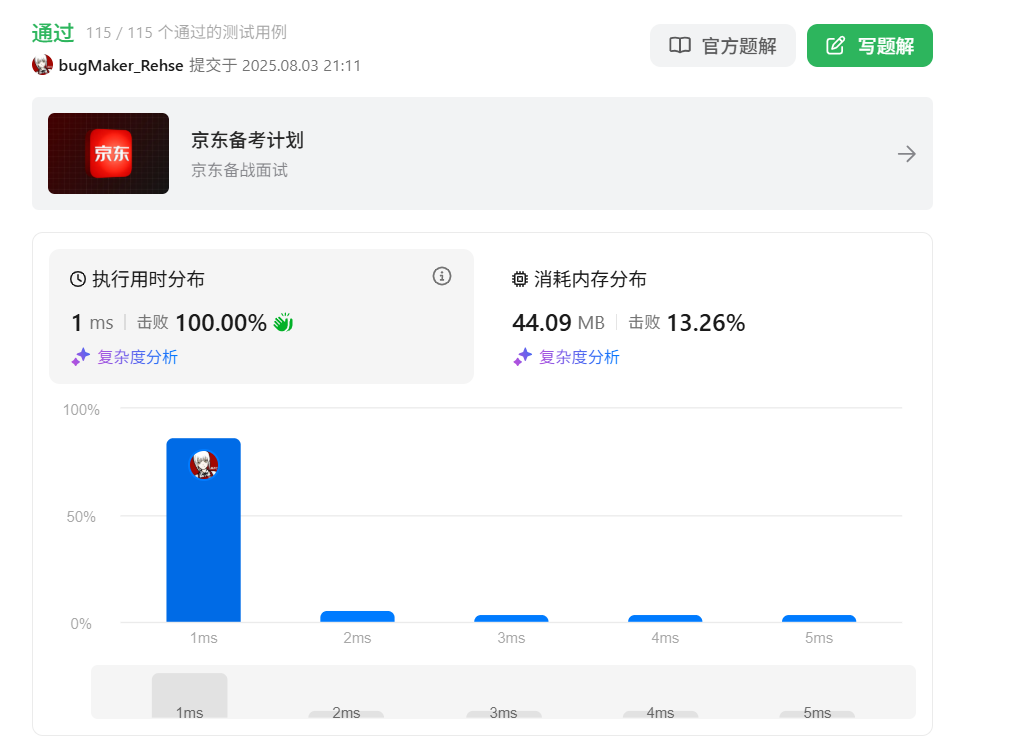The width and height of the screenshot is (1016, 741).
Task: Click the green 写题解 button
Action: click(869, 45)
